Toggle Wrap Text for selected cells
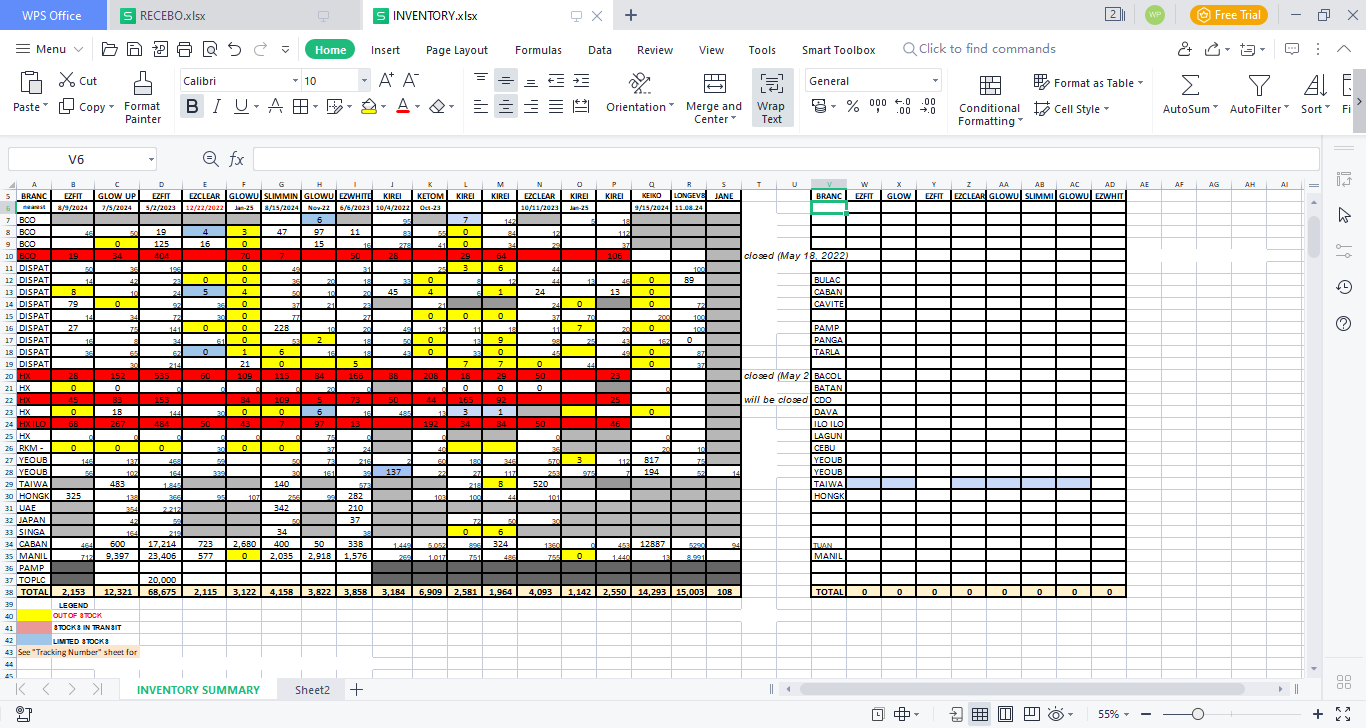The image size is (1366, 728). (771, 98)
